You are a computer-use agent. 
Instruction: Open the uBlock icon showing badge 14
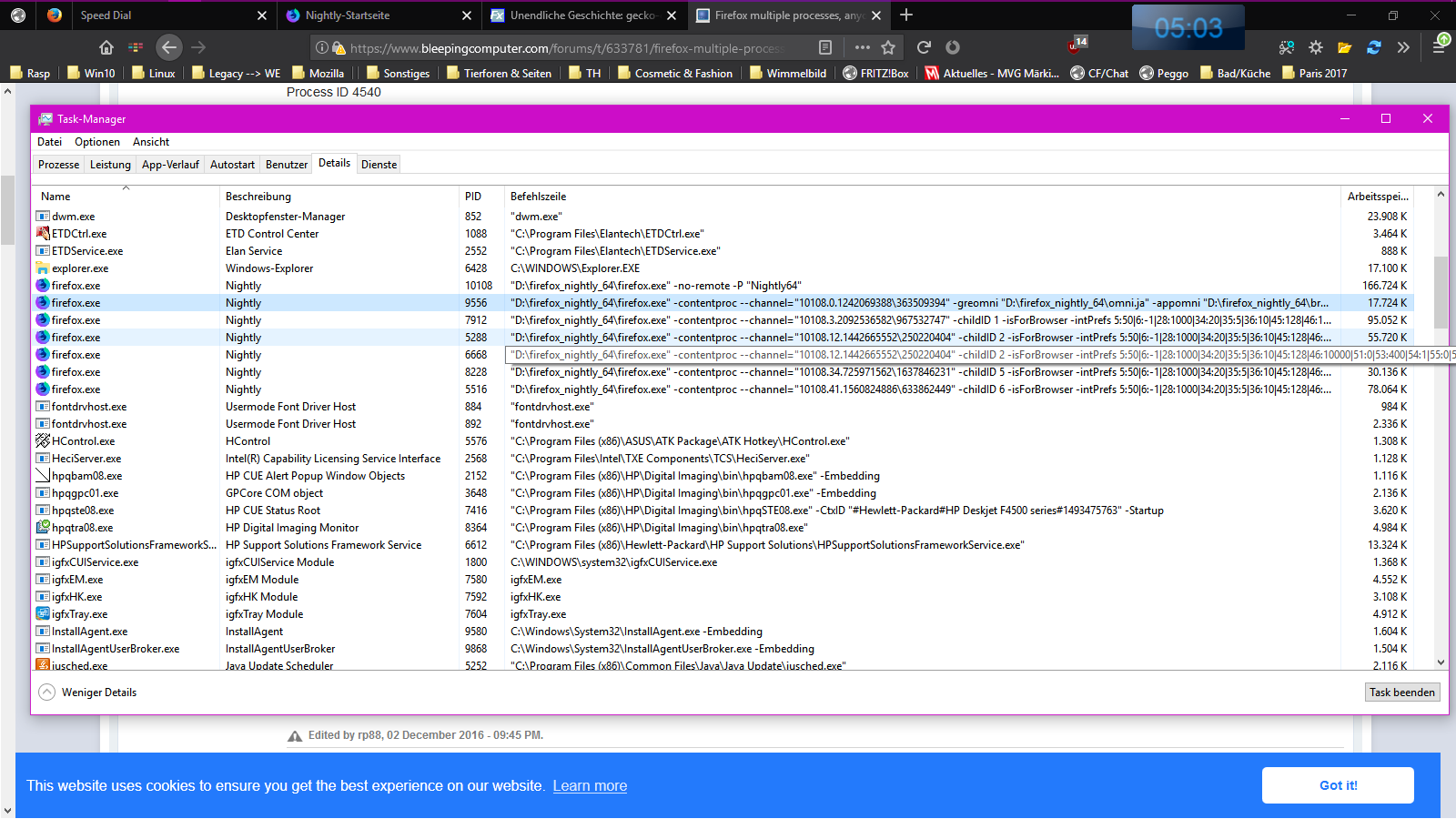[1076, 45]
